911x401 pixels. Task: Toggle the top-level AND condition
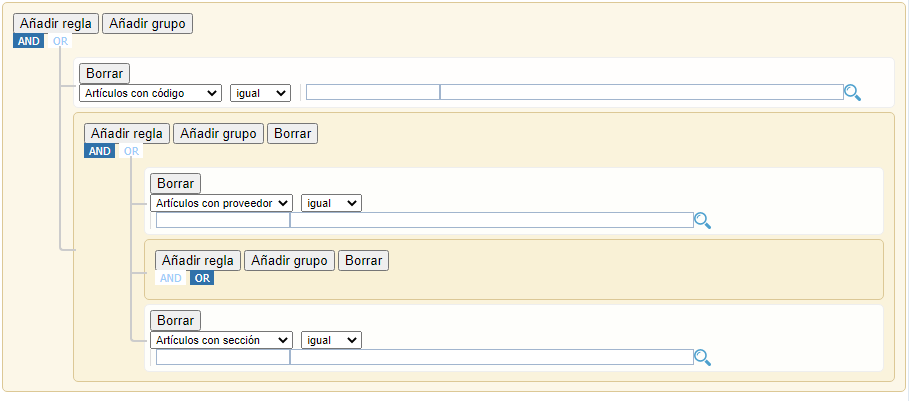28,42
